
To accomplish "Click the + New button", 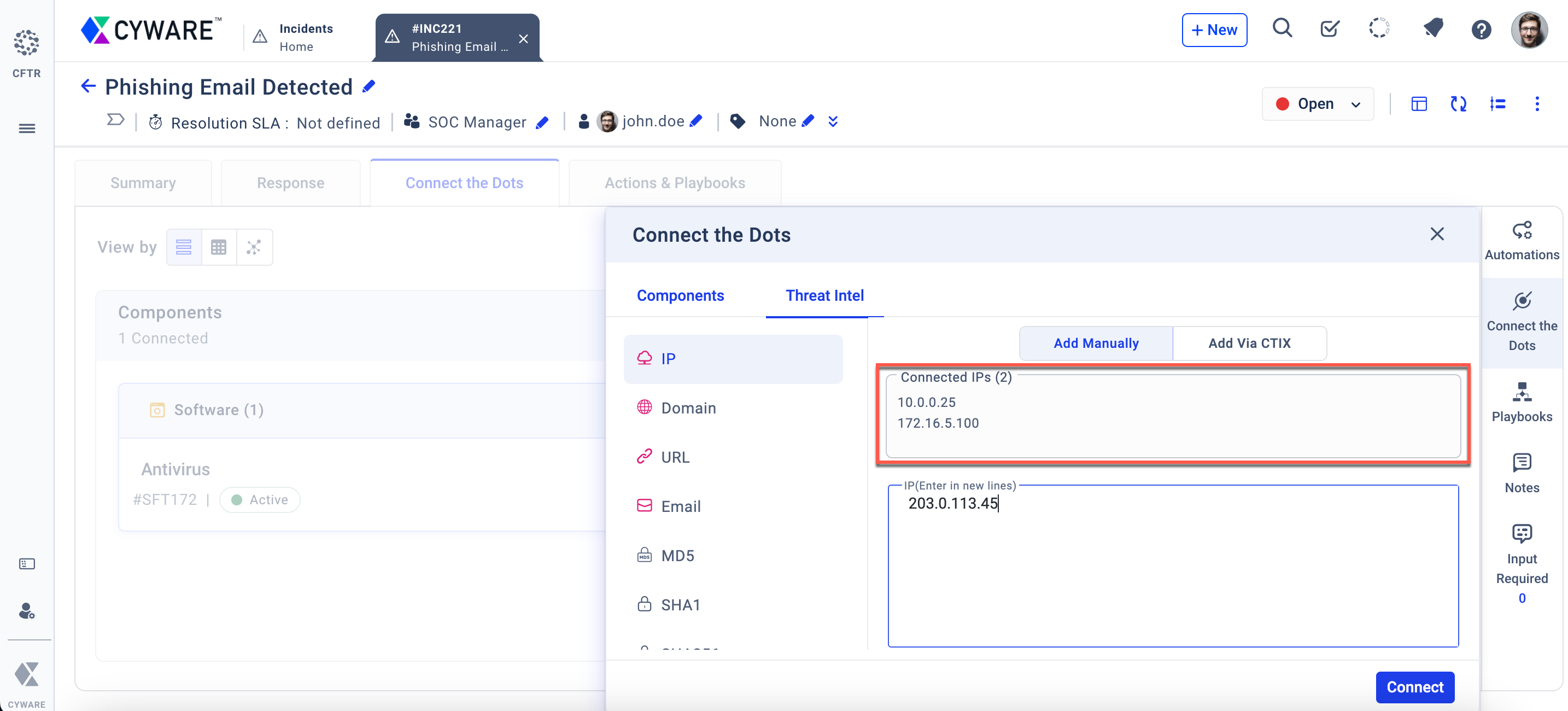I will (1214, 30).
